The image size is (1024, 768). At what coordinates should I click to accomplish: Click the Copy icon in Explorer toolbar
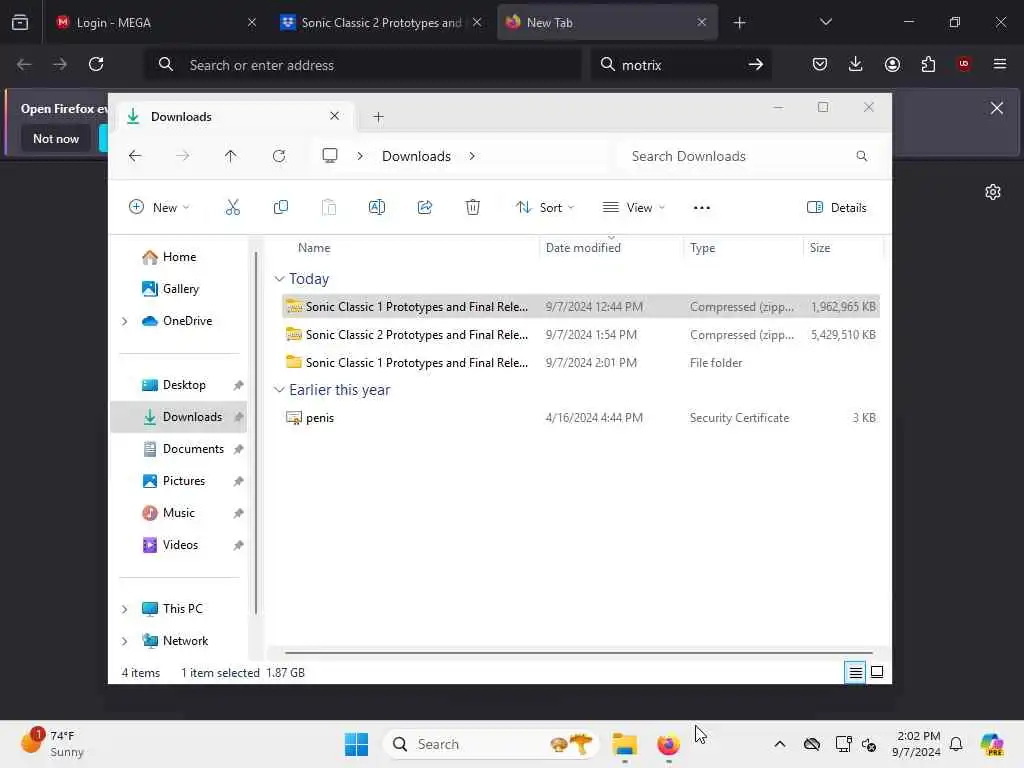281,208
